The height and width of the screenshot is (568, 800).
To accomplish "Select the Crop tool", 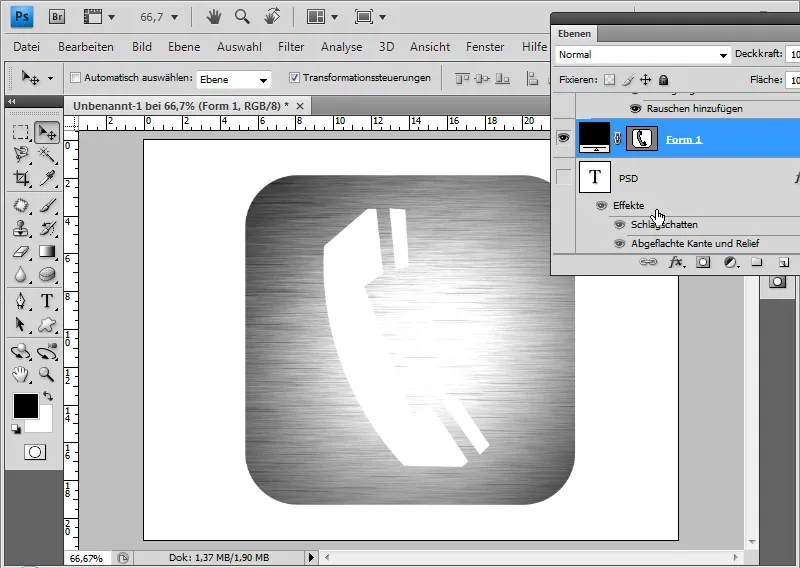I will 20,178.
